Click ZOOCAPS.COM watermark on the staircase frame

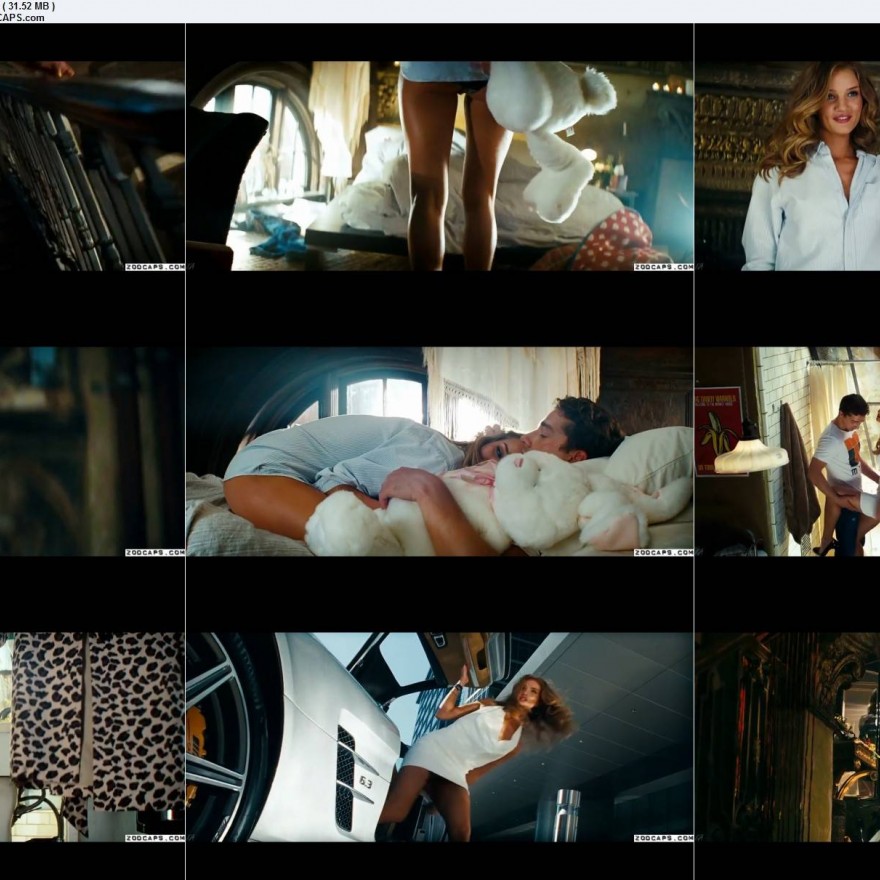pyautogui.click(x=154, y=267)
